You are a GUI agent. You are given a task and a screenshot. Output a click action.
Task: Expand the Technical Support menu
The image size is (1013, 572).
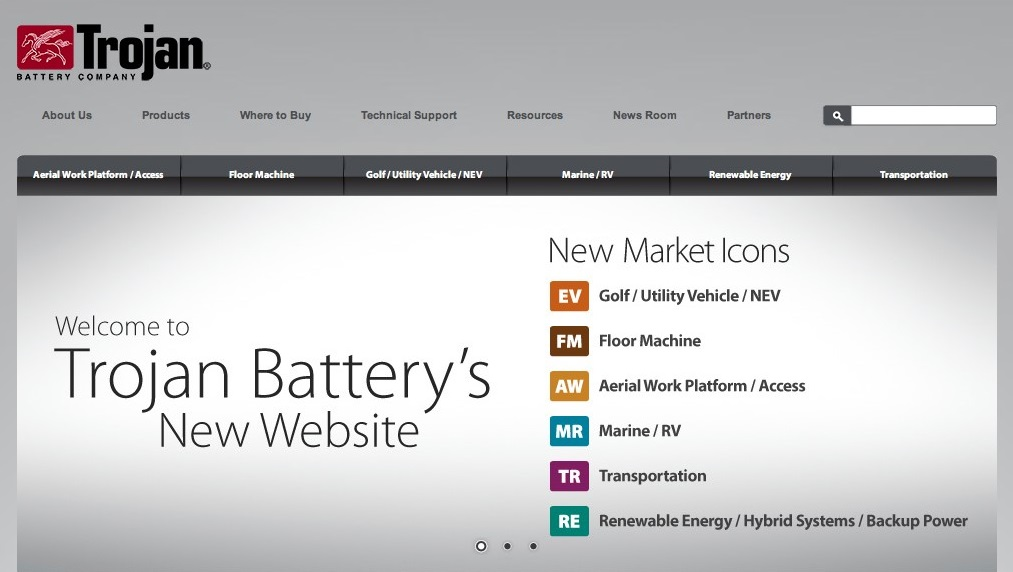coord(408,115)
